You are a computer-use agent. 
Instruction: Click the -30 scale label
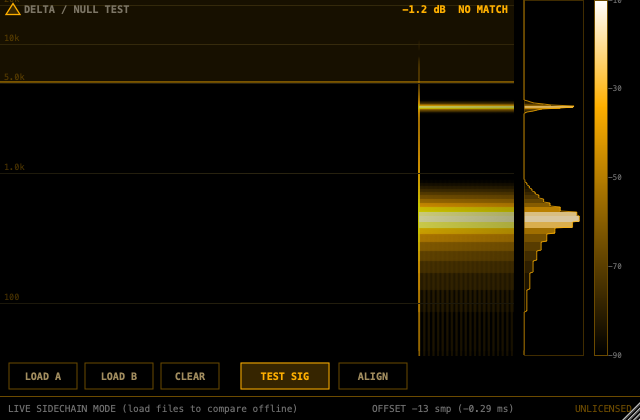(616, 88)
